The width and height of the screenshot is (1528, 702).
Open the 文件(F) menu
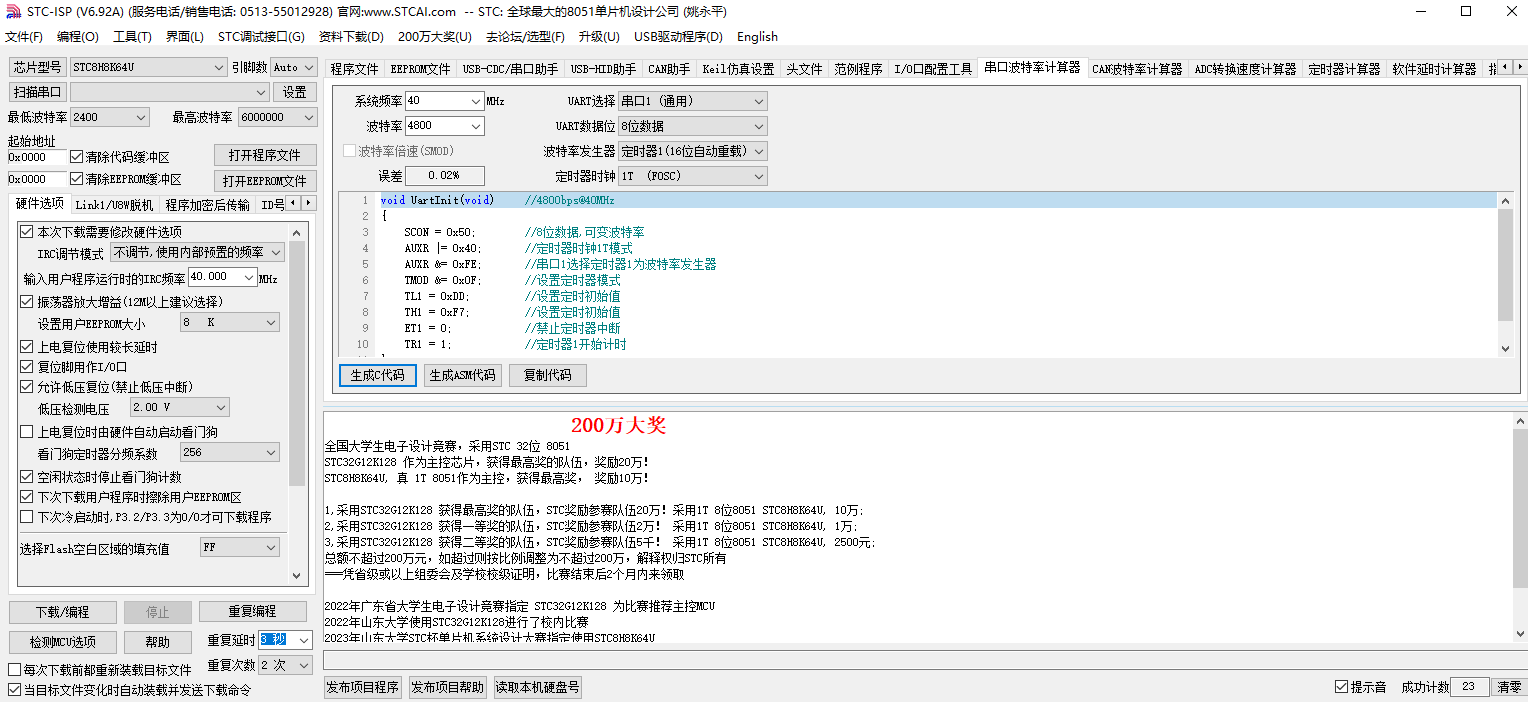coord(24,37)
